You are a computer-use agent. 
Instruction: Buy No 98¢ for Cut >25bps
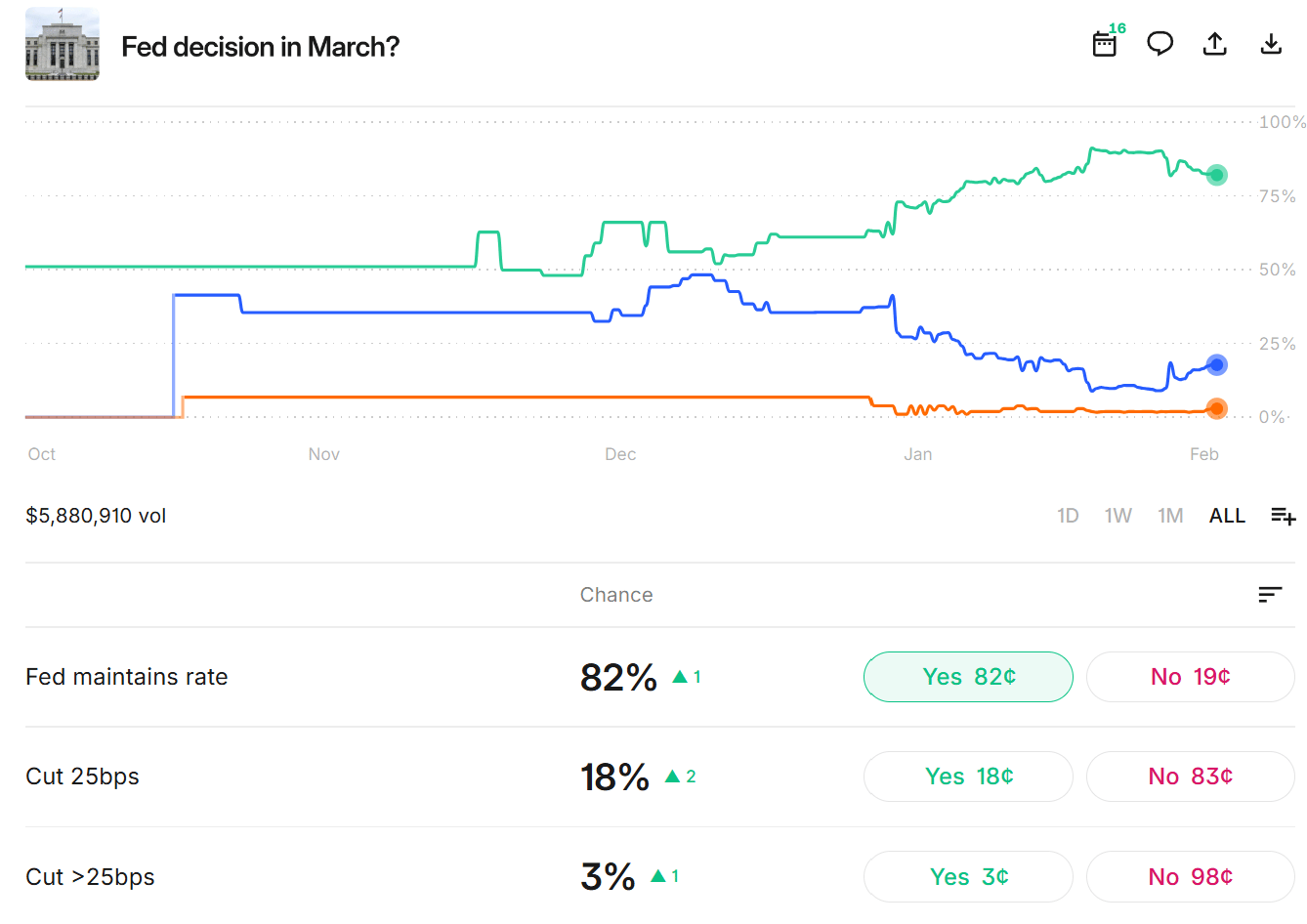tap(1190, 876)
